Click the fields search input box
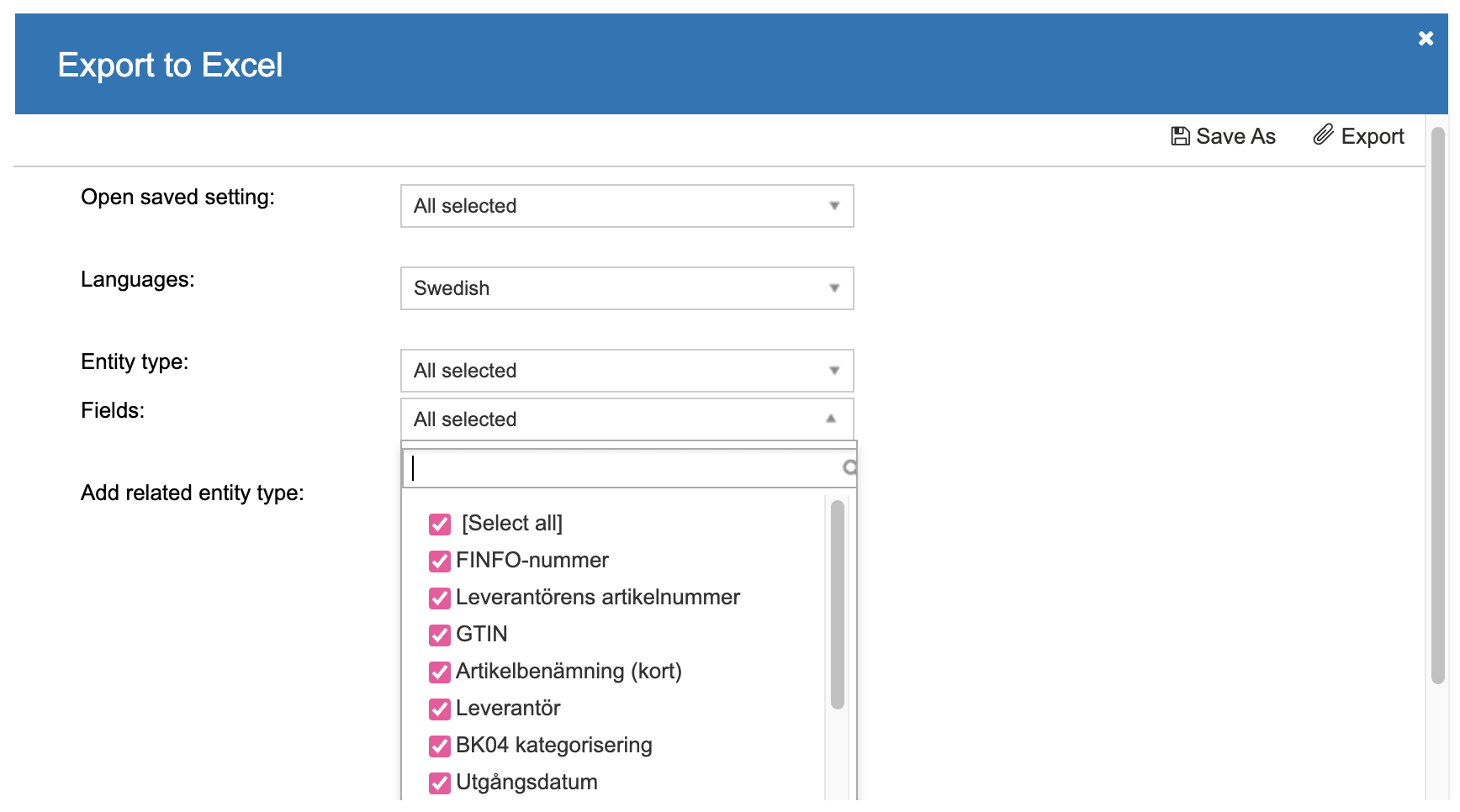Viewport: 1460px width, 812px height. pos(622,468)
